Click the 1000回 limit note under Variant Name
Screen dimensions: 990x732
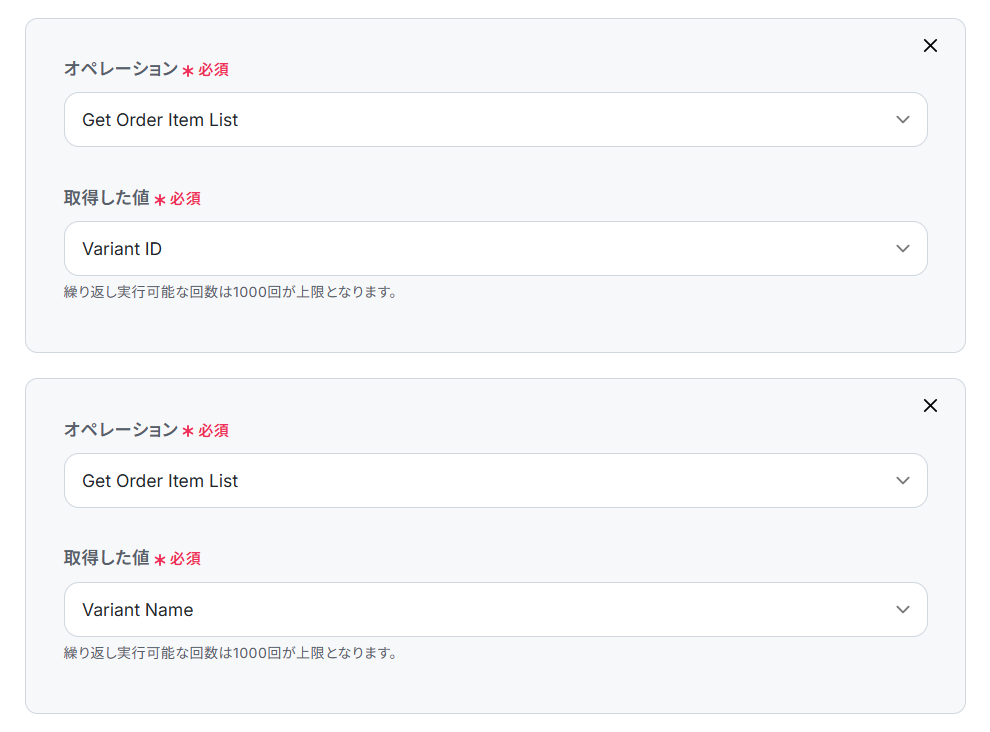[x=230, y=652]
